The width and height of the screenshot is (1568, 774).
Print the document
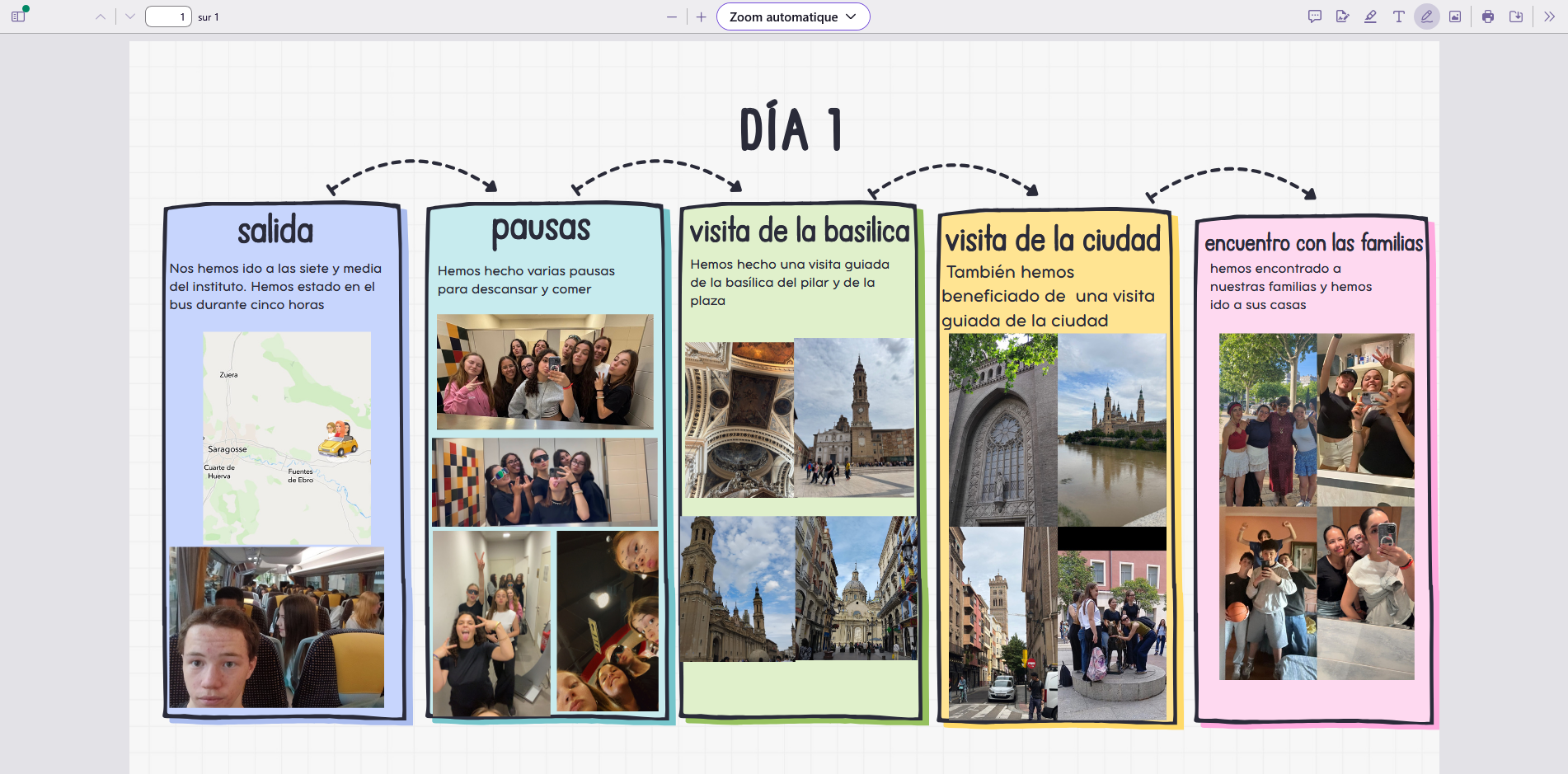pyautogui.click(x=1488, y=16)
